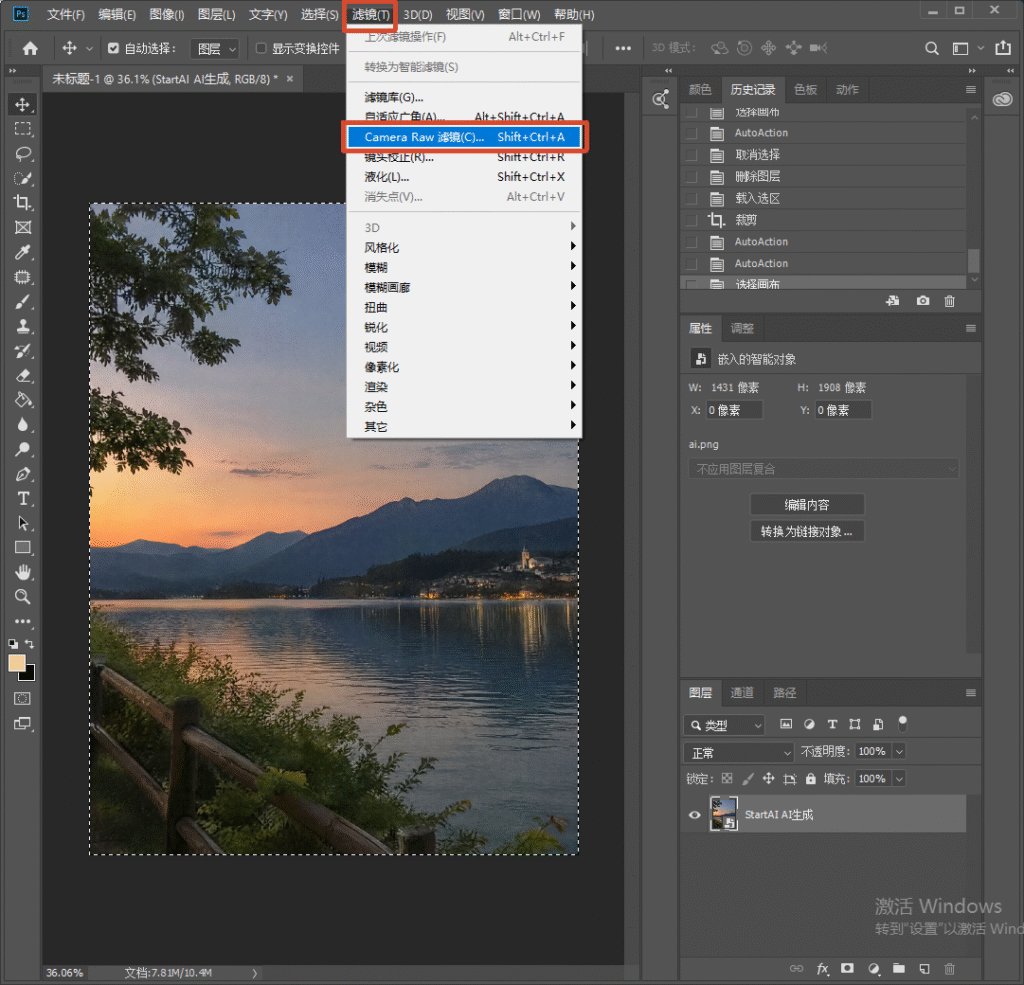
Task: Activate the Crop tool in the toolbar
Action: click(23, 202)
